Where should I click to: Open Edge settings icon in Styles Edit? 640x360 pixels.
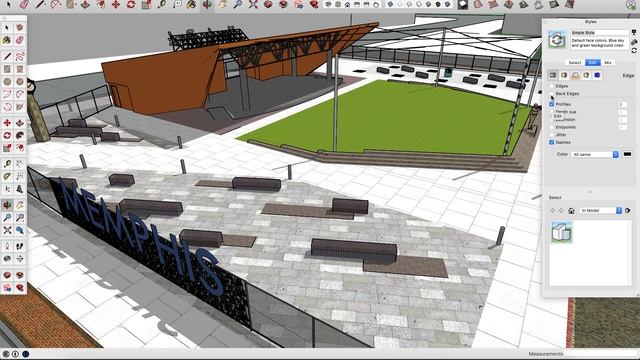coord(553,75)
